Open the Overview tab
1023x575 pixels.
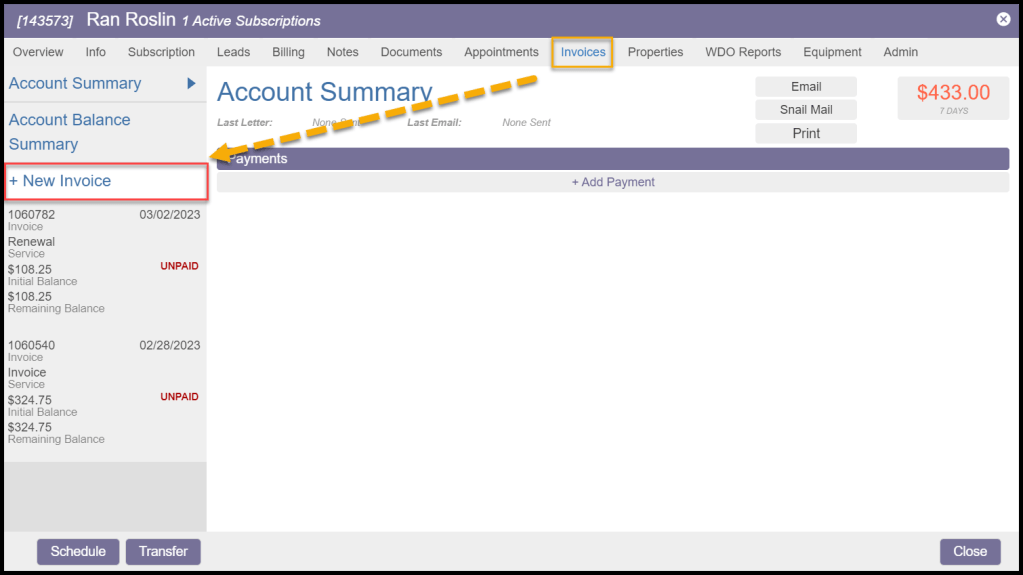point(38,52)
